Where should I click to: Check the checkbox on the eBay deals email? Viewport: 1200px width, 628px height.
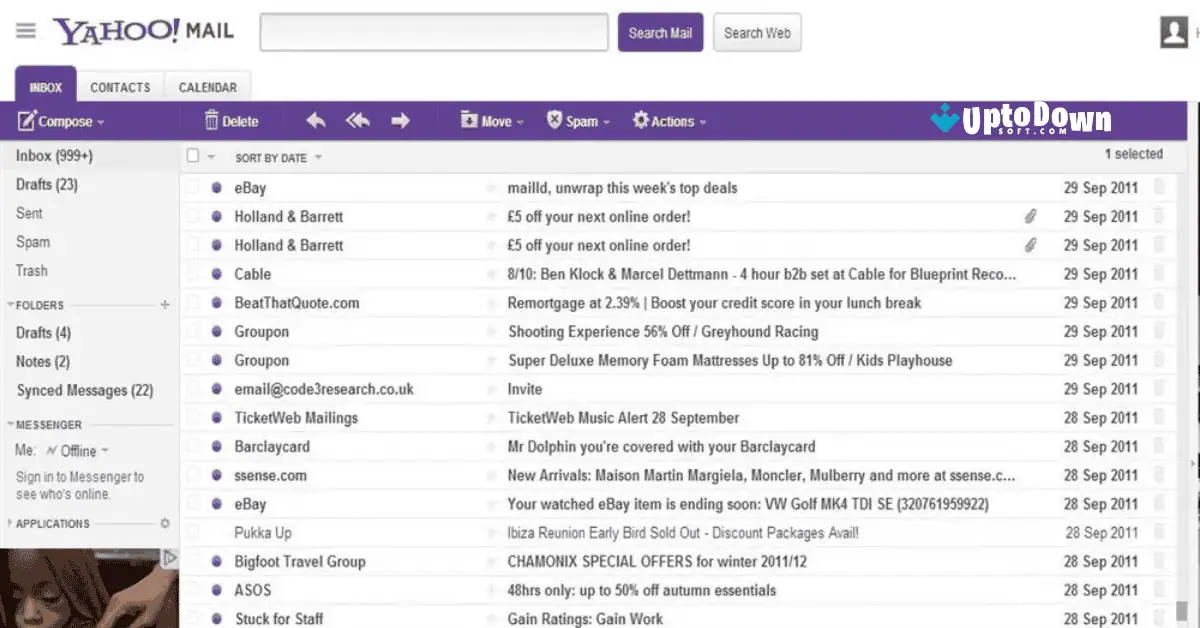[x=191, y=188]
